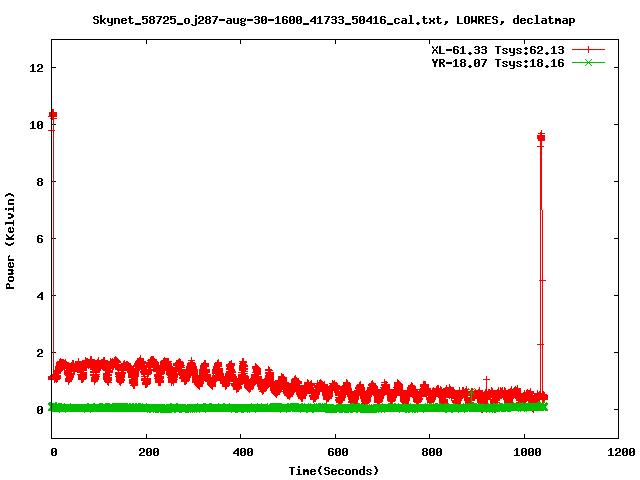Click the red spike peak near time zero
This screenshot has height=480, width=640.
pyautogui.click(x=53, y=115)
